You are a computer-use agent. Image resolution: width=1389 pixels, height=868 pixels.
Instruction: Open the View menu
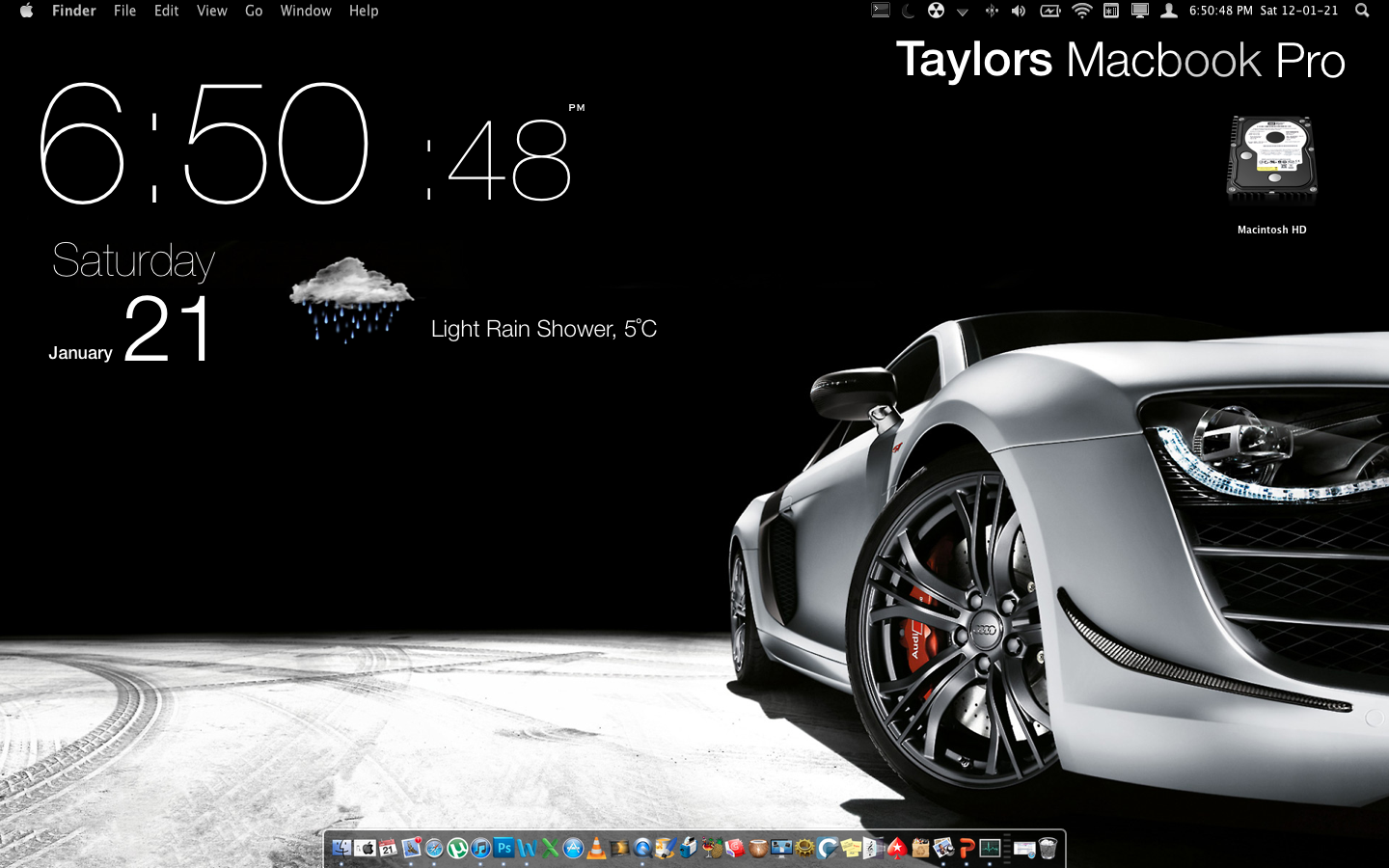(212, 11)
